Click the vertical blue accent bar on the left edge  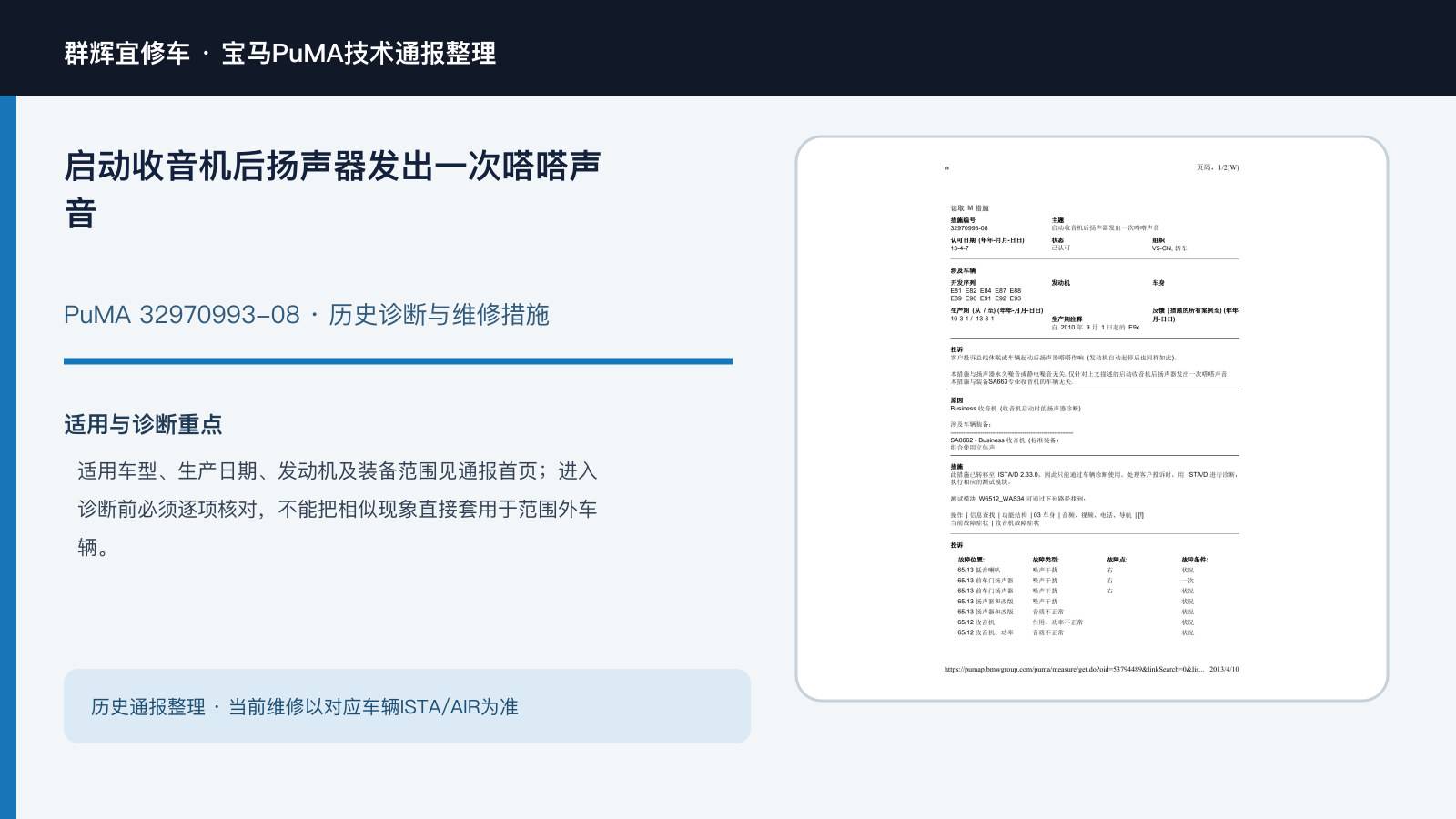tap(8, 457)
